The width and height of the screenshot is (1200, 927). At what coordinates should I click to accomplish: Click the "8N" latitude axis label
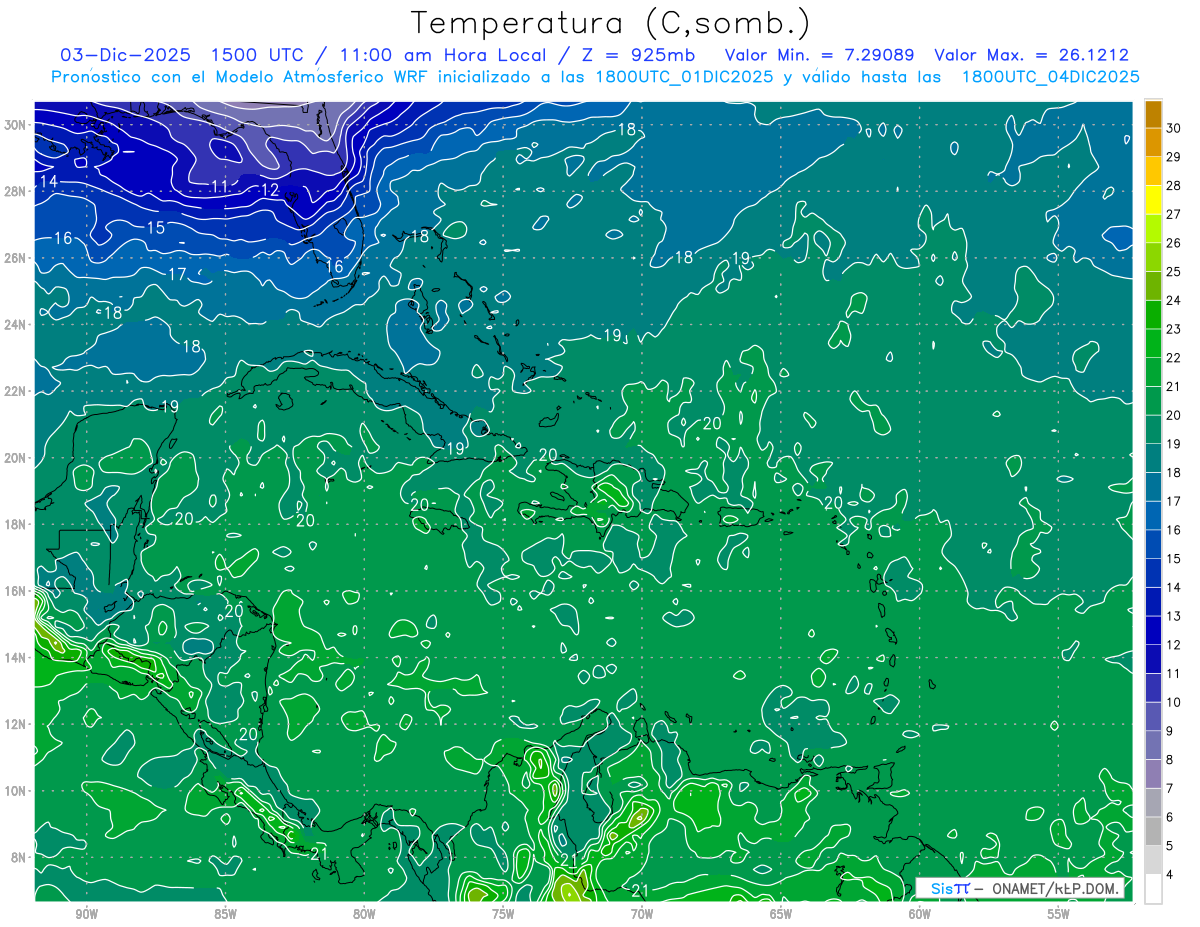point(19,857)
